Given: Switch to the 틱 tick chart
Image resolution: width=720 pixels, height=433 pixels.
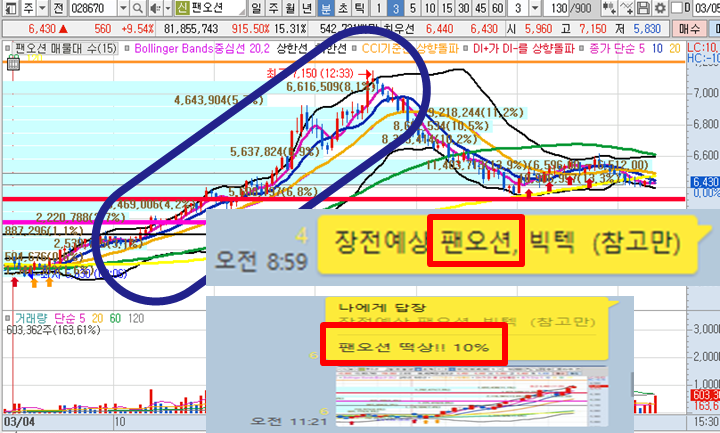Looking at the screenshot, I should point(360,8).
